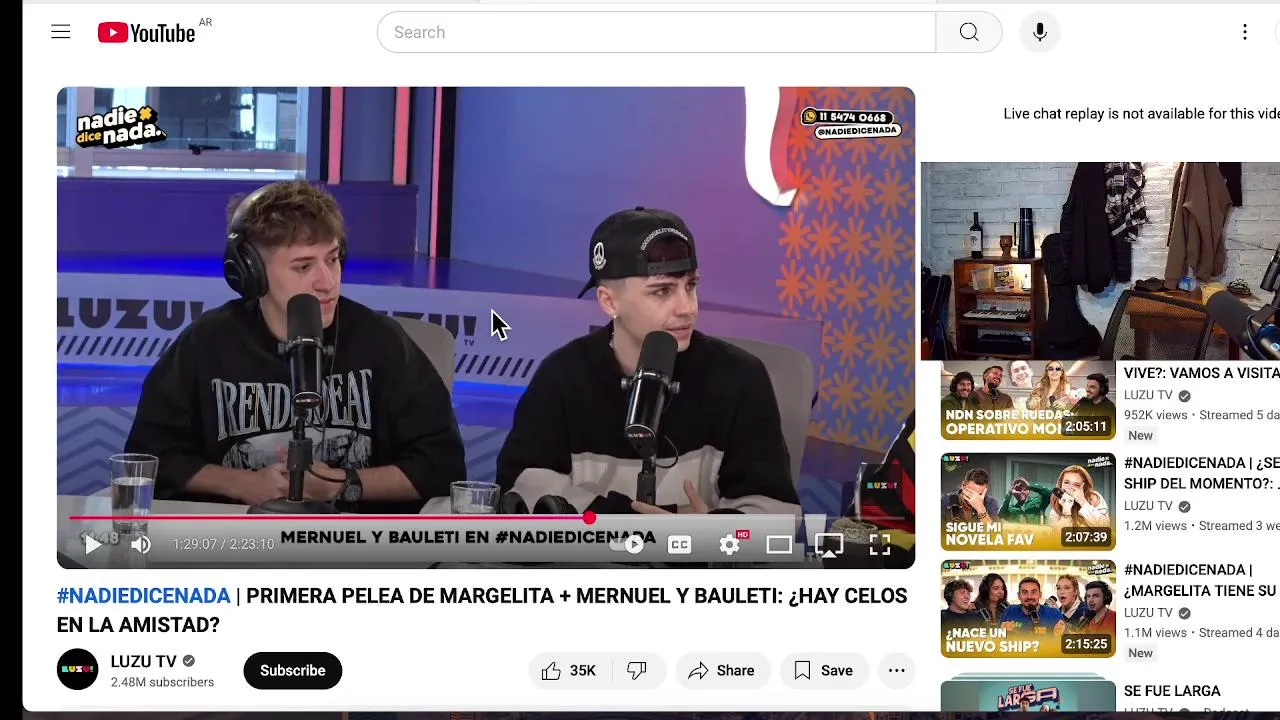Save the video to playlist

click(823, 670)
